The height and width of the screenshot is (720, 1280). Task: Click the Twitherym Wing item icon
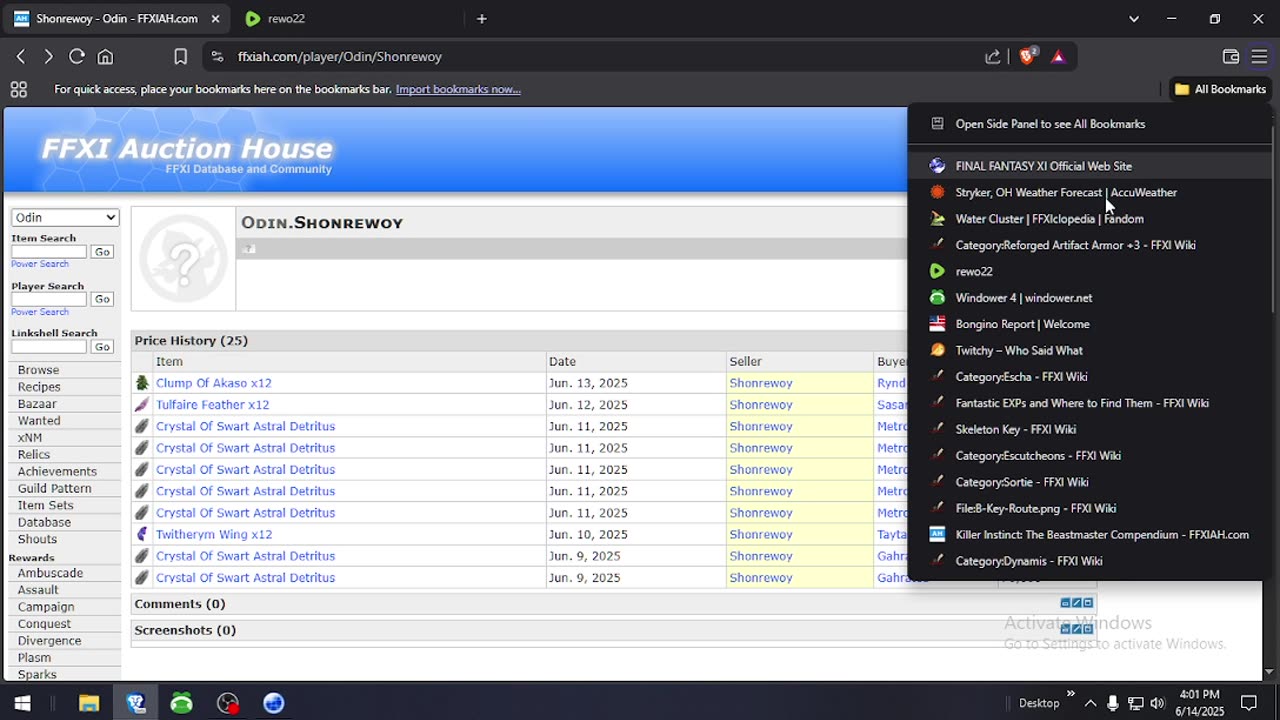142,535
